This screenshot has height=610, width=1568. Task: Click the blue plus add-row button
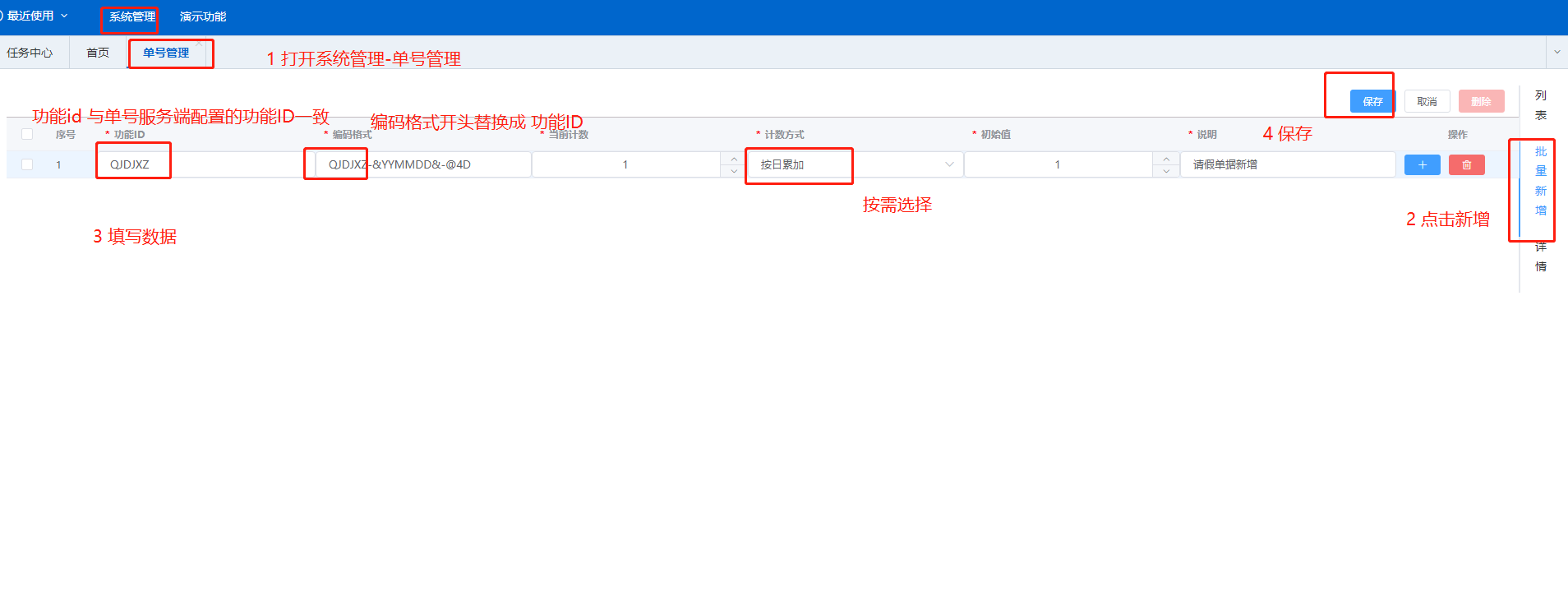point(1422,165)
